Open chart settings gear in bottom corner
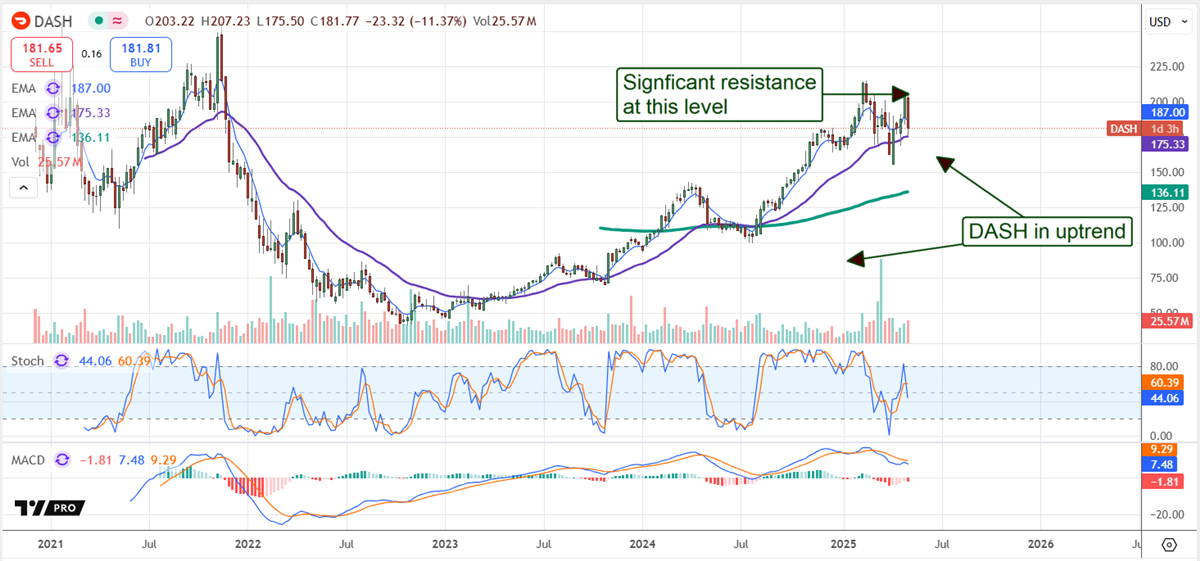 (1169, 544)
